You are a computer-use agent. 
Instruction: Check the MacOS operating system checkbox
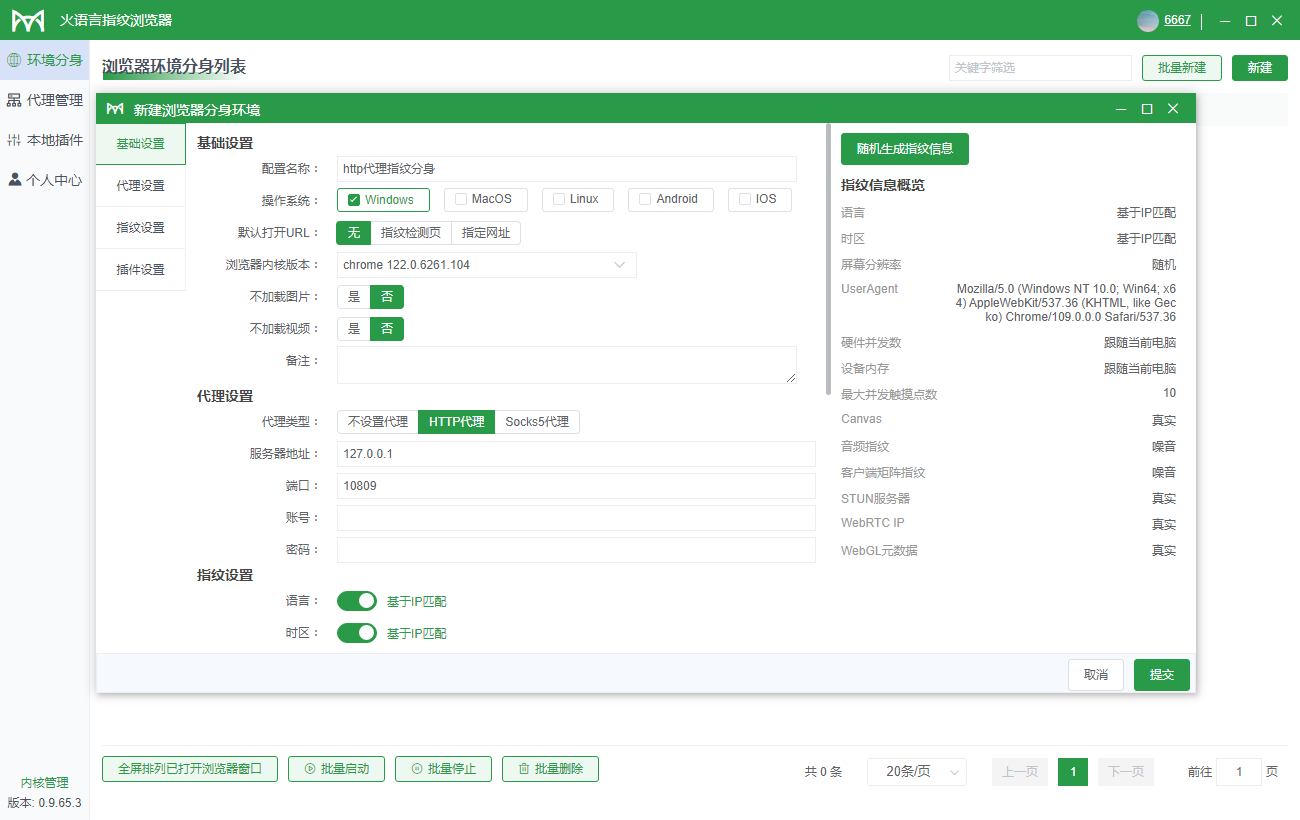[x=459, y=199]
